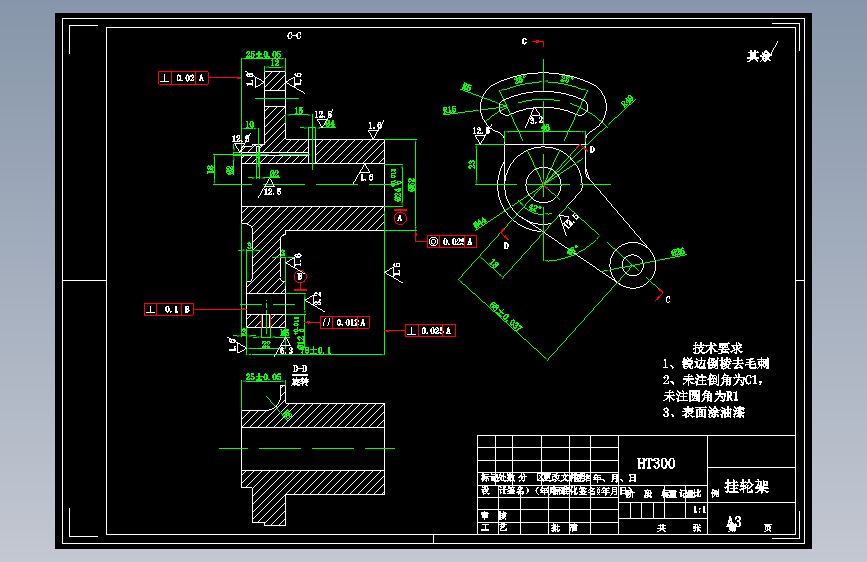Select the note 2、未注倒角为C1

tap(713, 380)
